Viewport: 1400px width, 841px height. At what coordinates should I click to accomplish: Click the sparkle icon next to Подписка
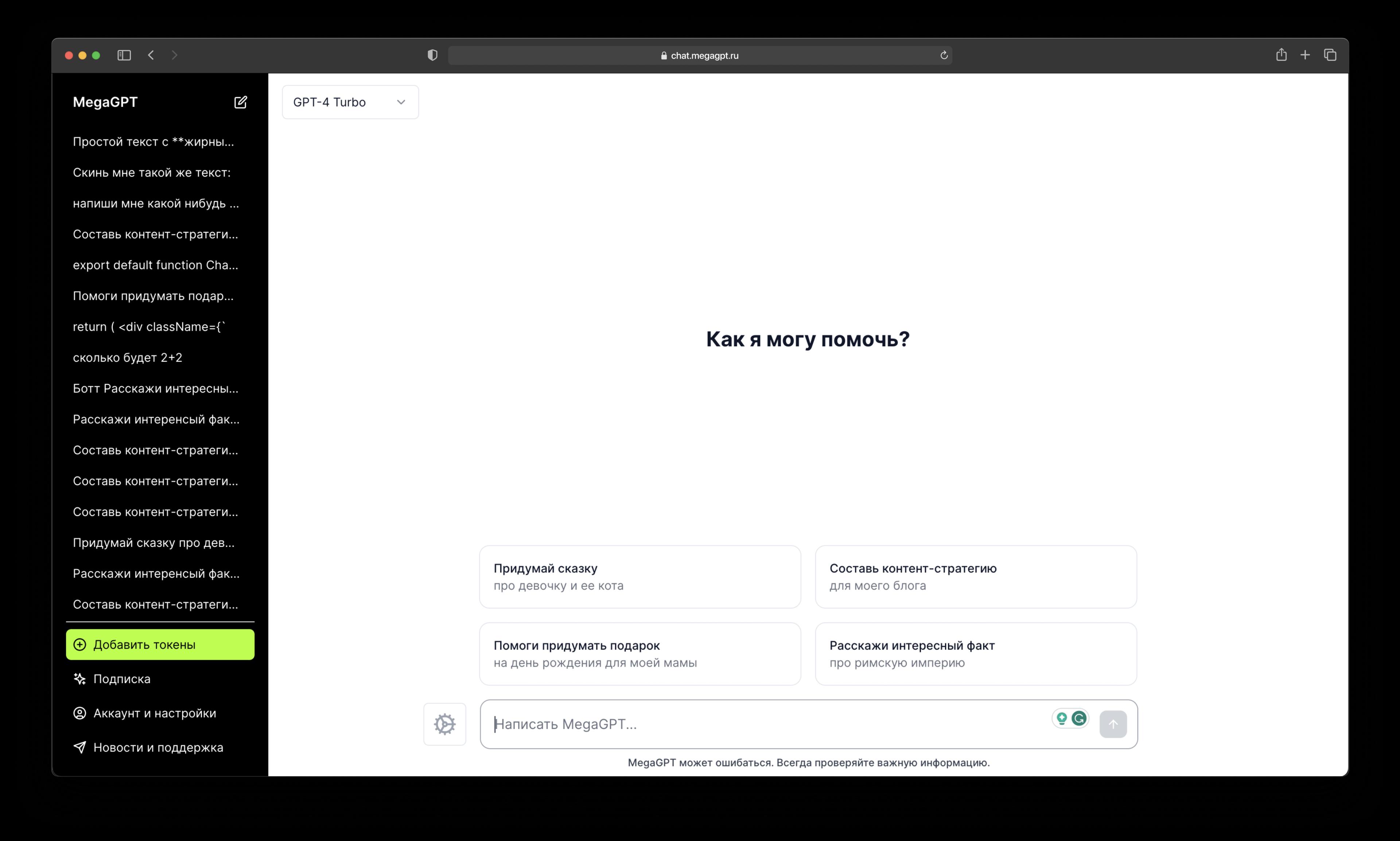[x=80, y=679]
